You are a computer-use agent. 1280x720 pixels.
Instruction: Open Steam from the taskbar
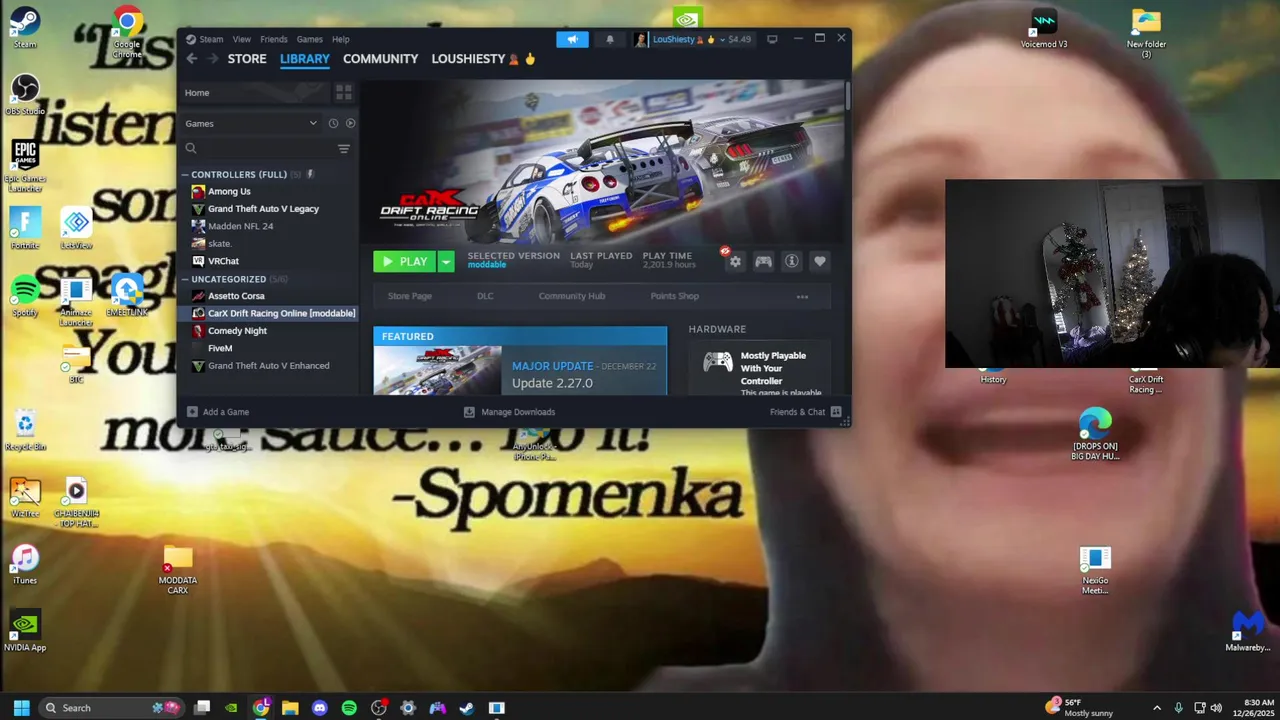(x=466, y=708)
